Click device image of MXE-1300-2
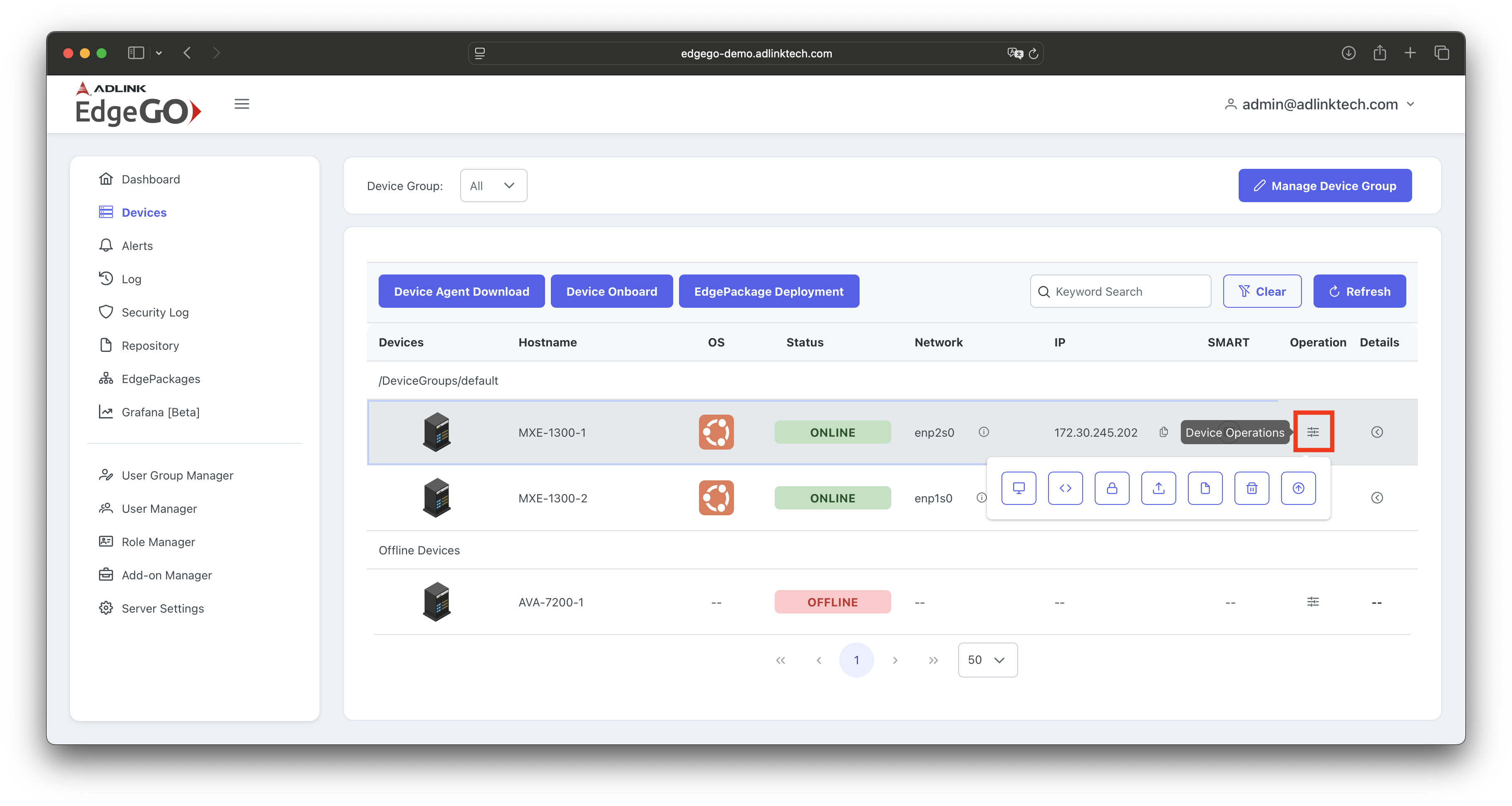Viewport: 1512px width, 806px height. click(437, 498)
